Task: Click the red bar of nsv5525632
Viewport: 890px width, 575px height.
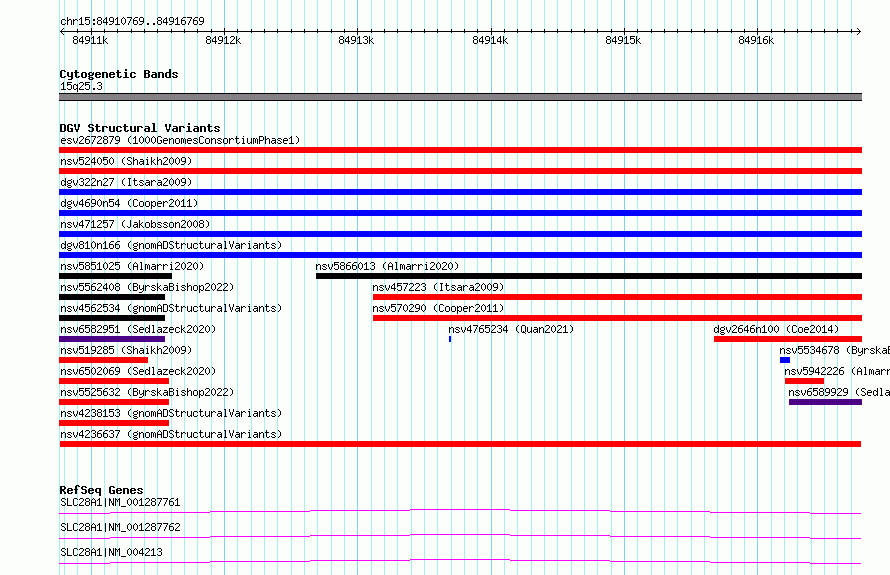Action: click(114, 402)
